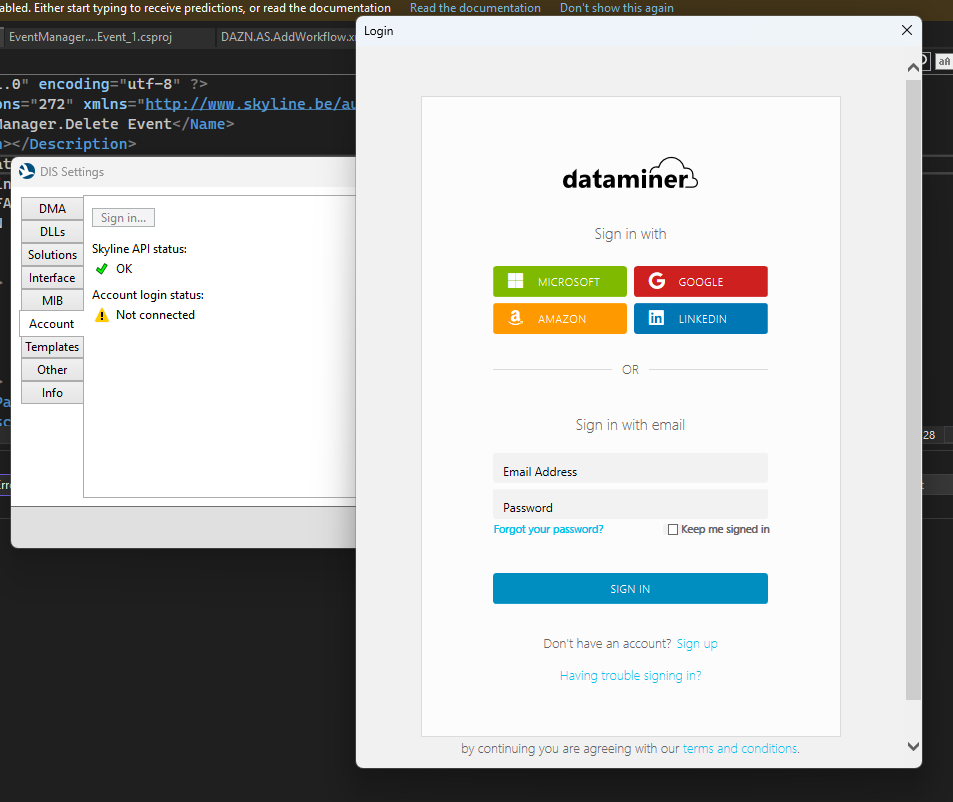Click Don't show this again

click(616, 8)
